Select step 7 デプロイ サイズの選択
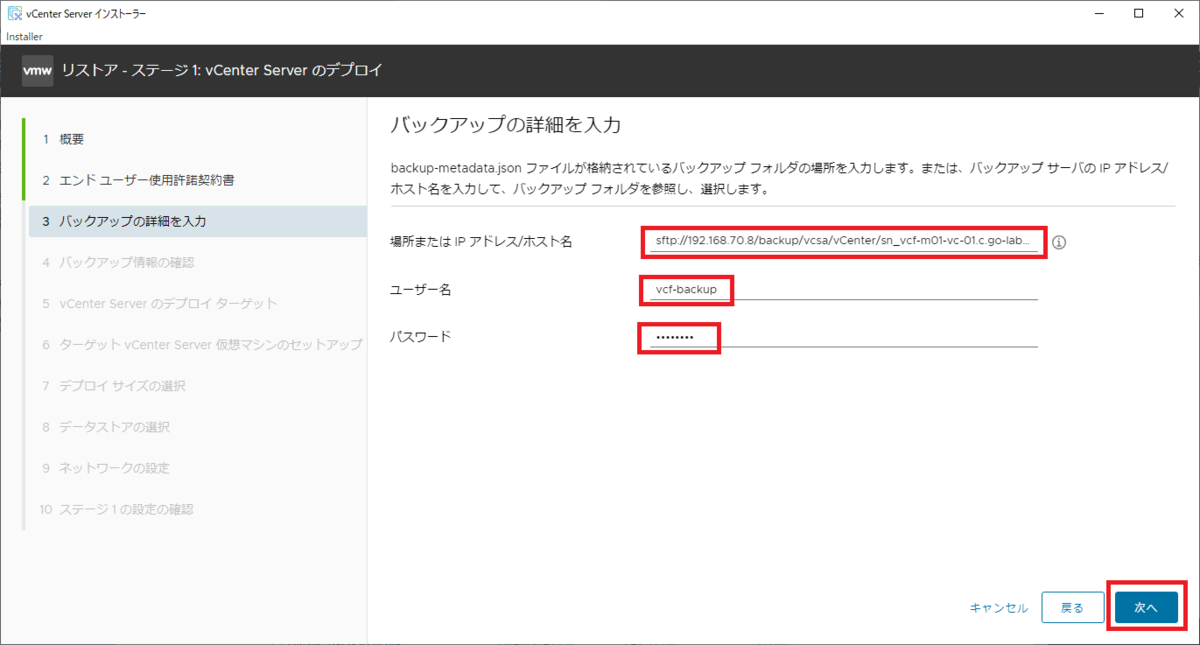The height and width of the screenshot is (645, 1200). [198, 385]
